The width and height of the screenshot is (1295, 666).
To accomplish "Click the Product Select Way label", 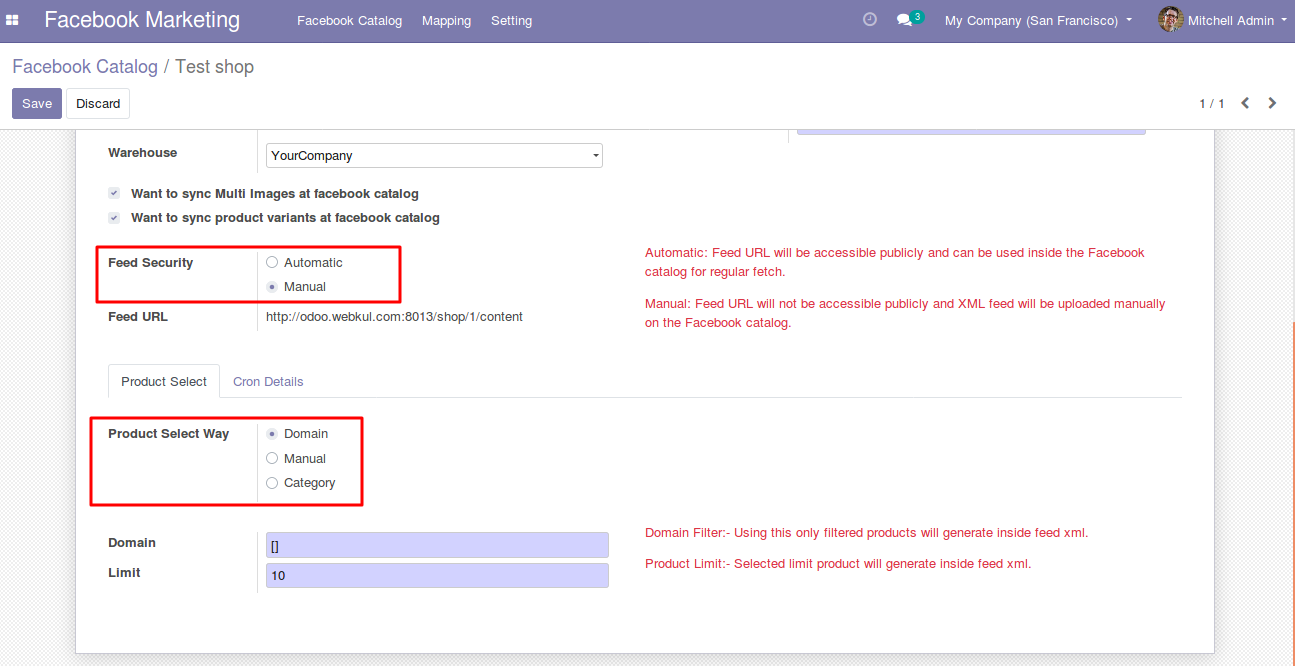I will (x=168, y=433).
